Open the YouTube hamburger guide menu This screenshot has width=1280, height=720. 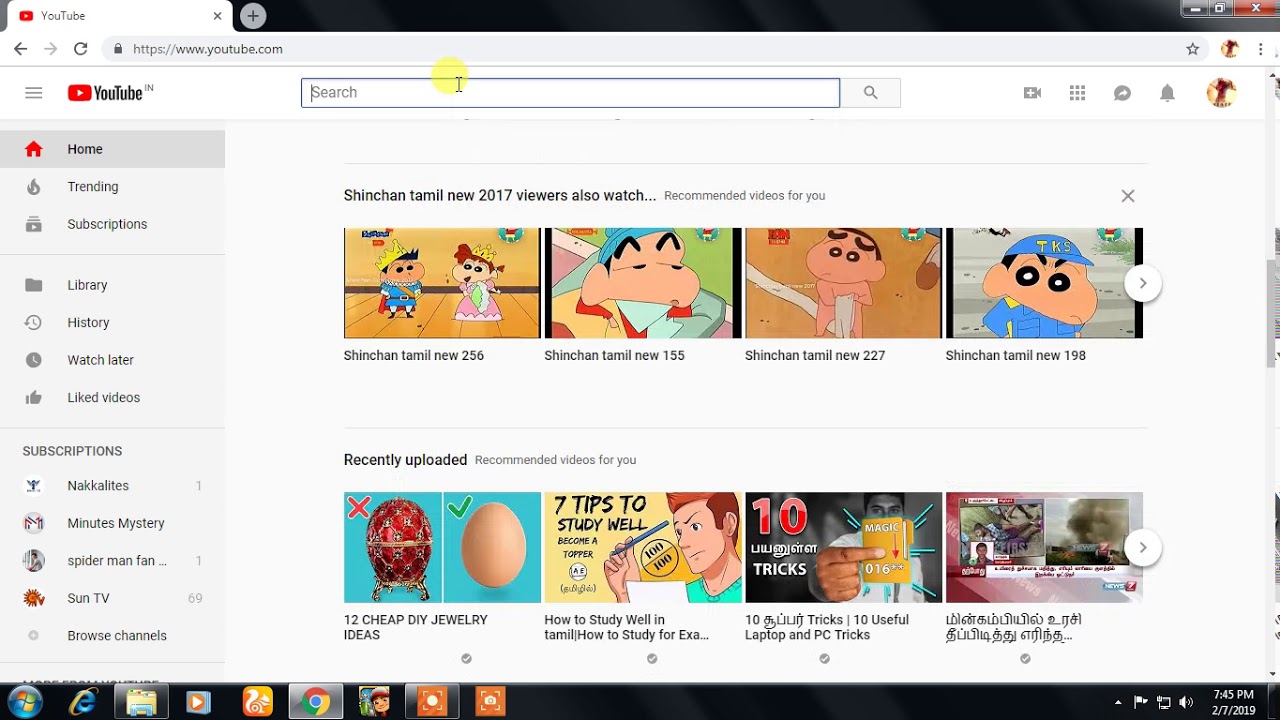tap(34, 93)
